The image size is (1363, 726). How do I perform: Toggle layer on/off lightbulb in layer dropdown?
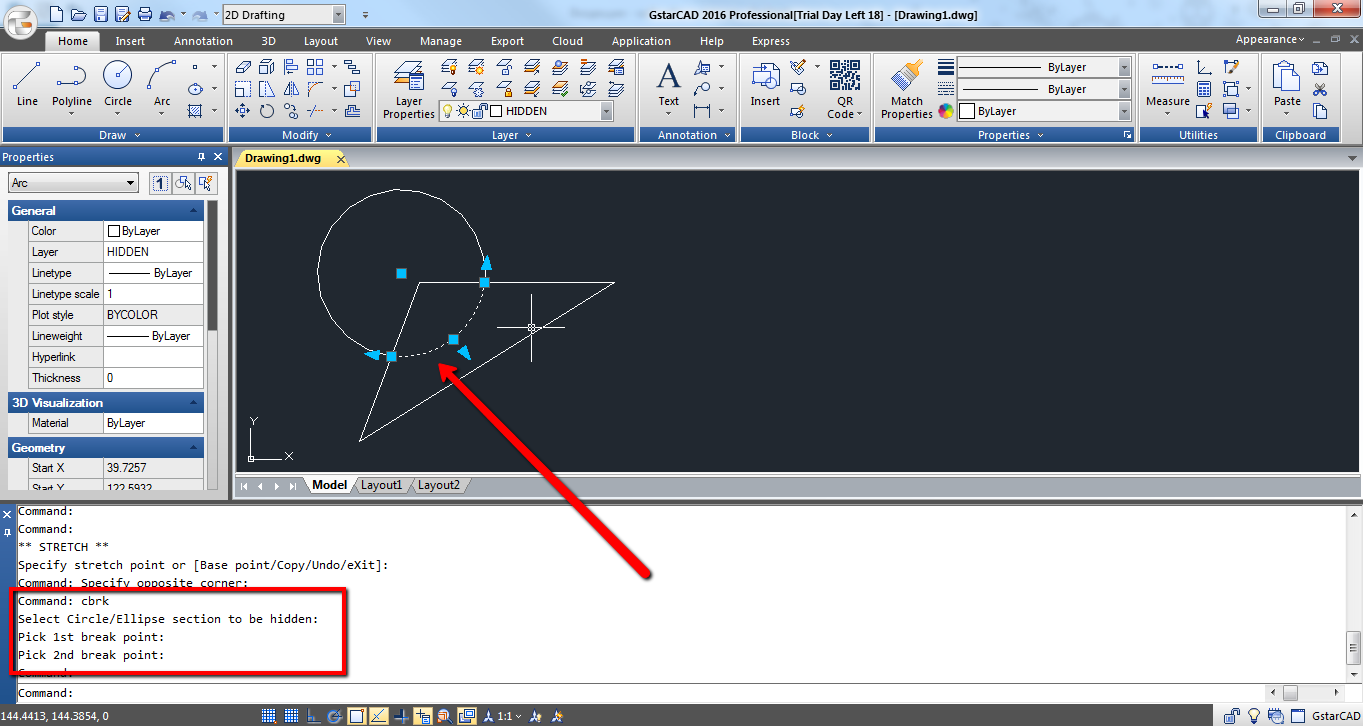coord(448,111)
